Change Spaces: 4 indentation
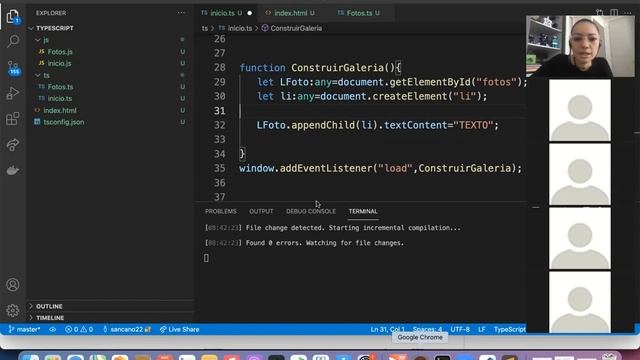This screenshot has height=360, width=640. pyautogui.click(x=427, y=329)
